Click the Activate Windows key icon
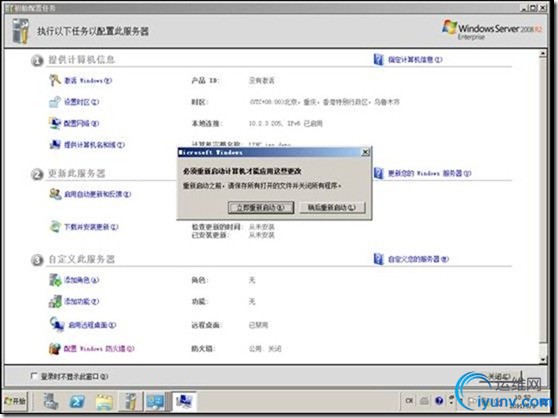Viewport: 558px width, 418px height. tap(55, 80)
